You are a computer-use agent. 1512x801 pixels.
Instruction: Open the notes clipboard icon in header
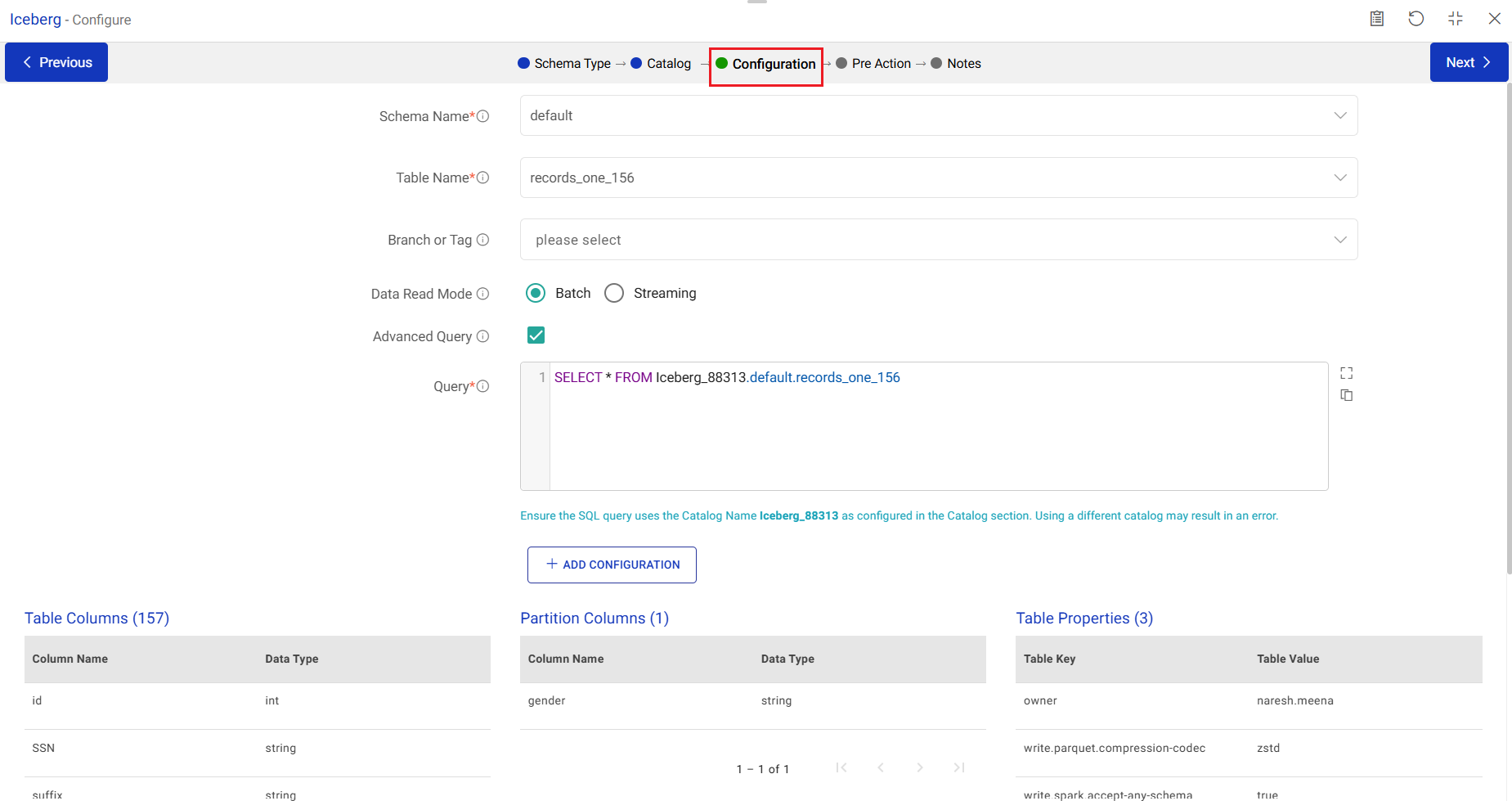tap(1377, 19)
